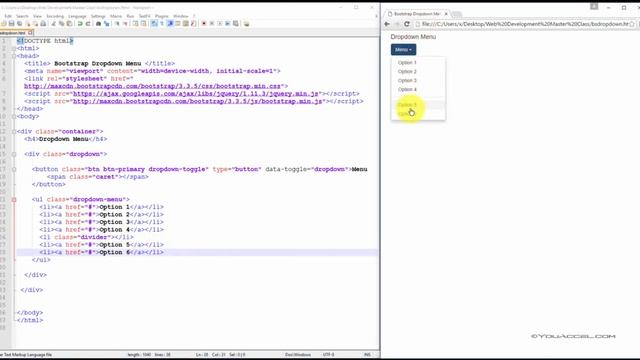Viewport: 640px width, 360px height.
Task: Click the Playback macro icon
Action: pos(220,24)
